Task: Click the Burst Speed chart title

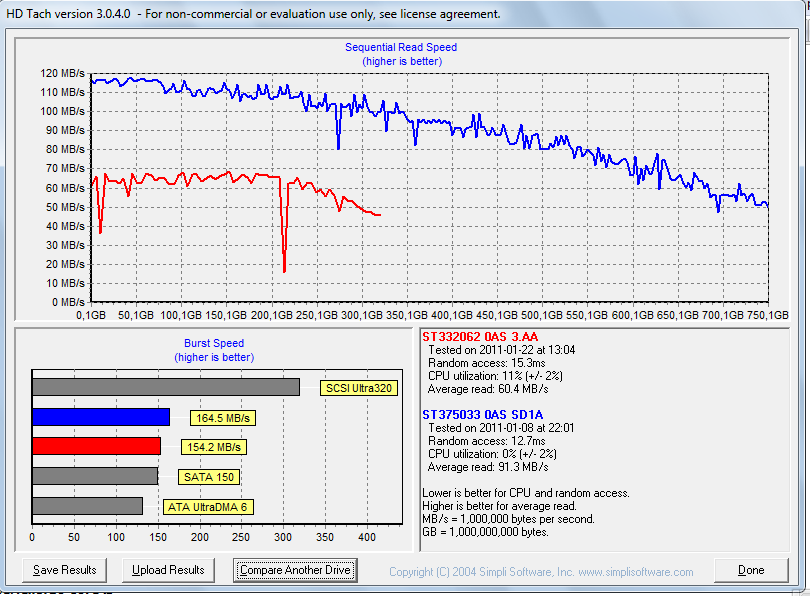Action: pyautogui.click(x=214, y=343)
